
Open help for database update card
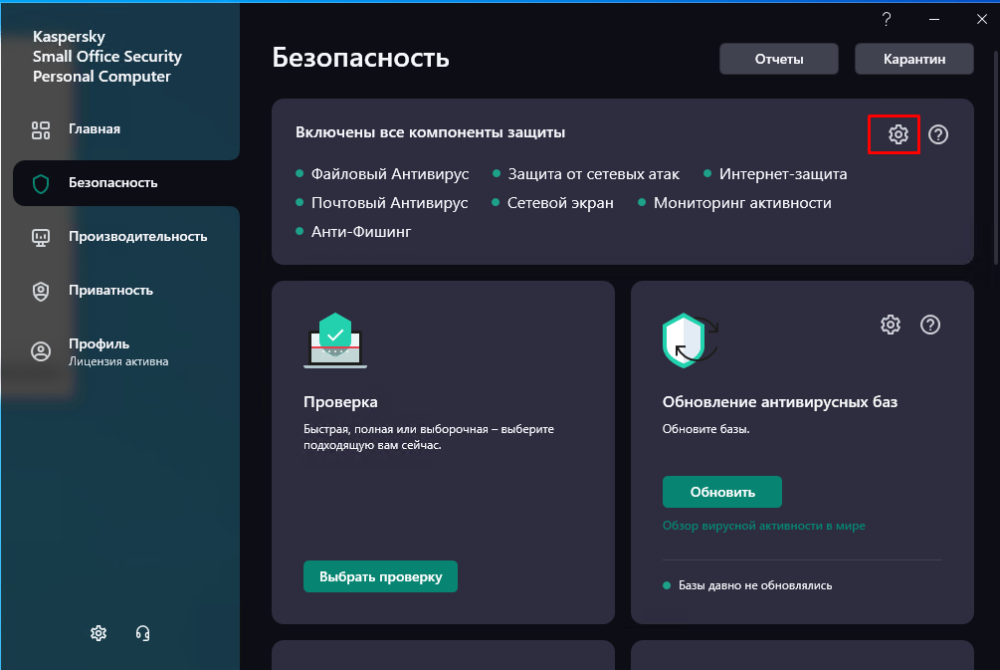click(930, 324)
